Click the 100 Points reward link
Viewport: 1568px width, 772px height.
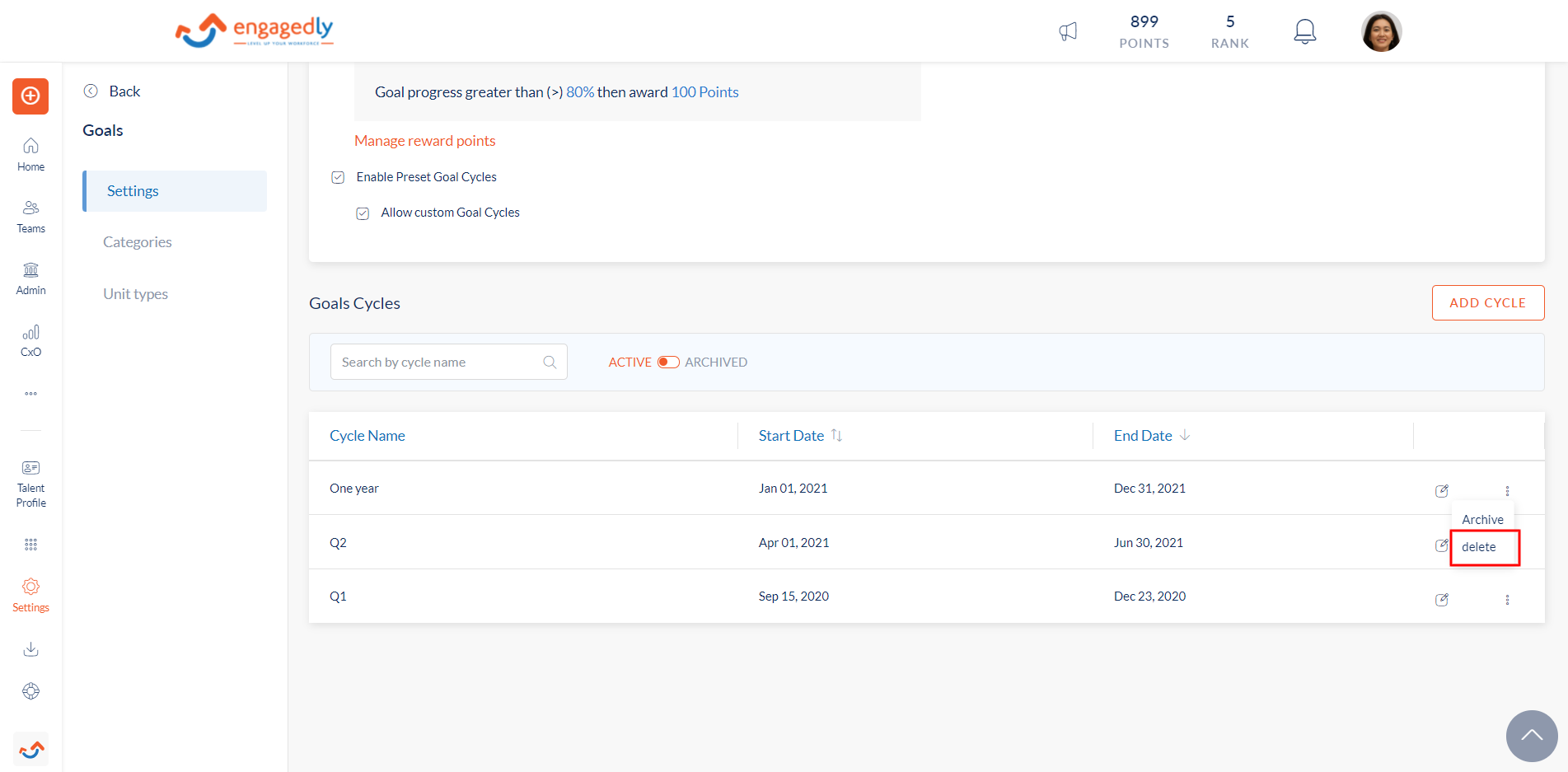[x=704, y=92]
